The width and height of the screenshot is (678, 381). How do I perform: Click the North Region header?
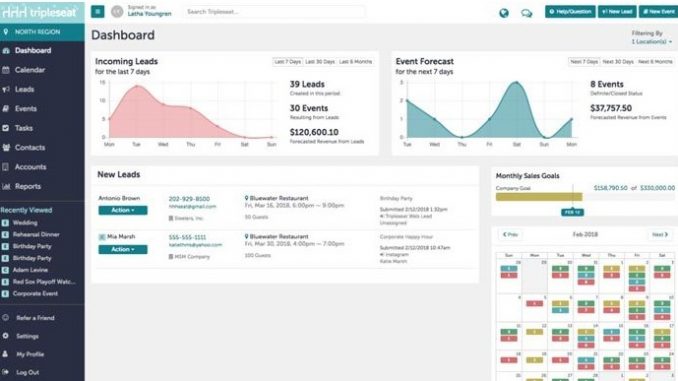[x=42, y=32]
